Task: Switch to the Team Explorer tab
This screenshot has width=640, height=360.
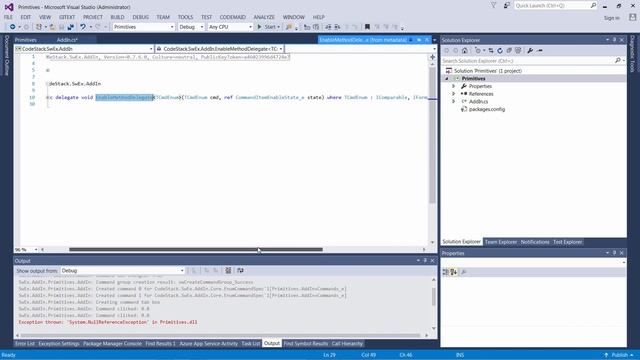Action: coord(501,242)
